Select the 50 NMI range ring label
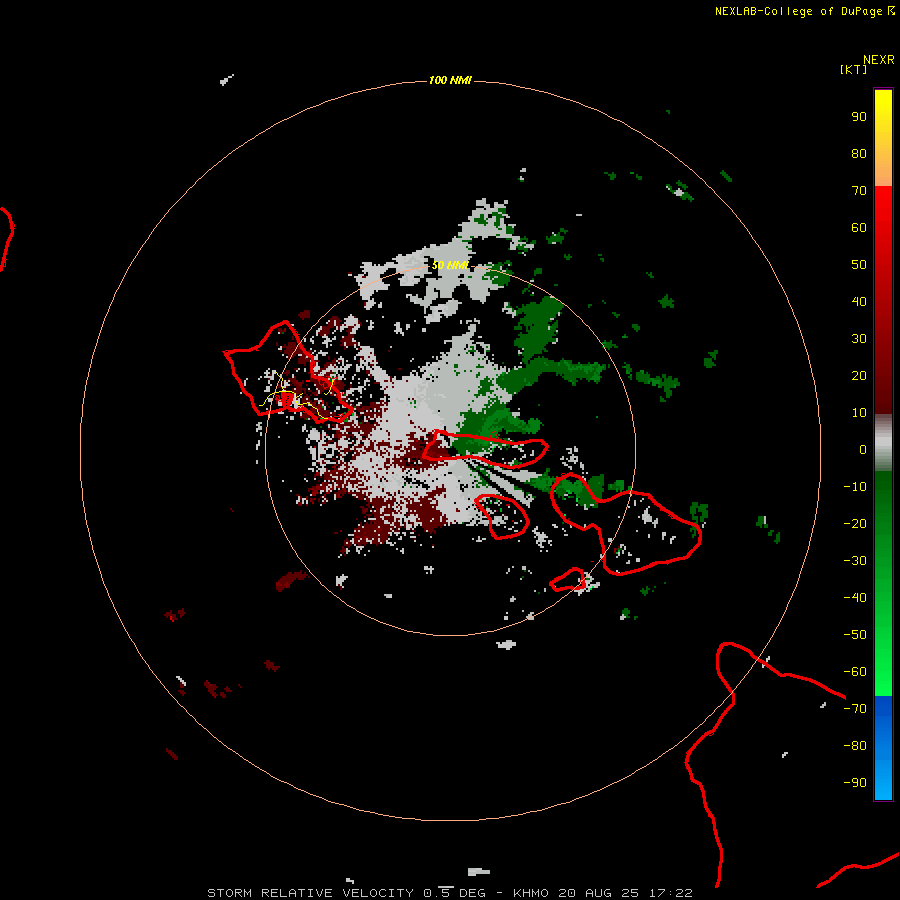 coord(450,265)
